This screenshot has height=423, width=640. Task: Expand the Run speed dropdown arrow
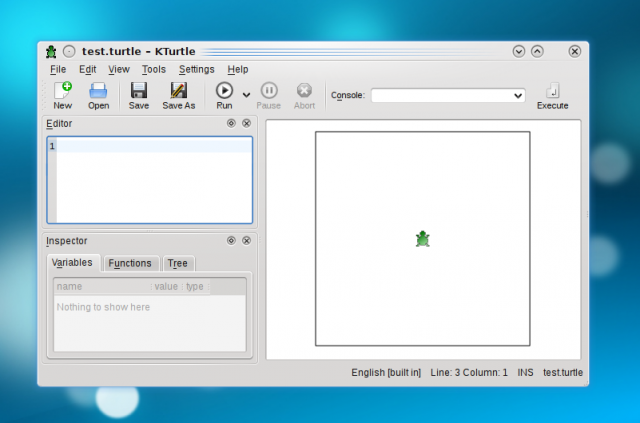point(247,96)
